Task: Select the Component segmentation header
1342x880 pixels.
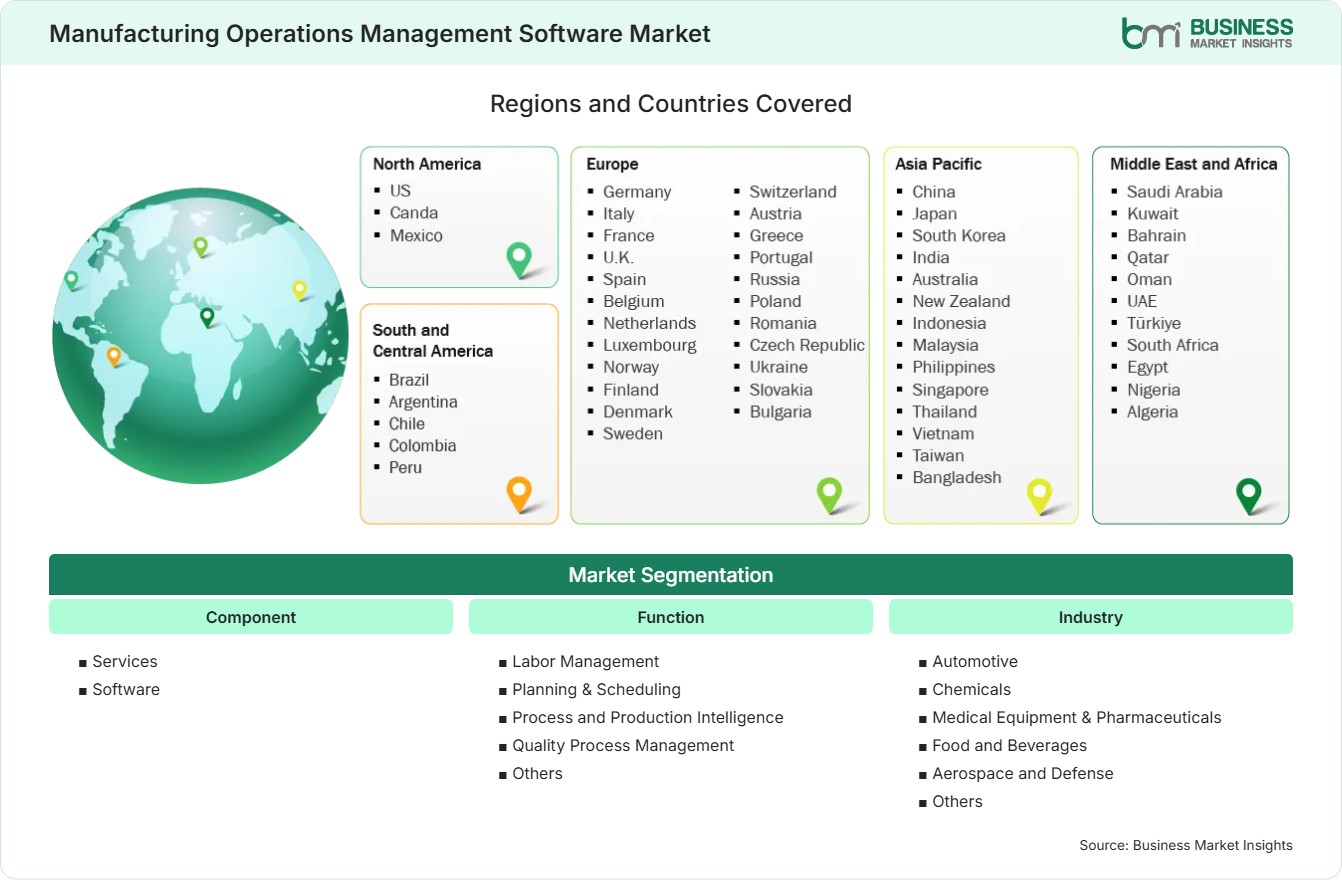Action: pyautogui.click(x=251, y=617)
